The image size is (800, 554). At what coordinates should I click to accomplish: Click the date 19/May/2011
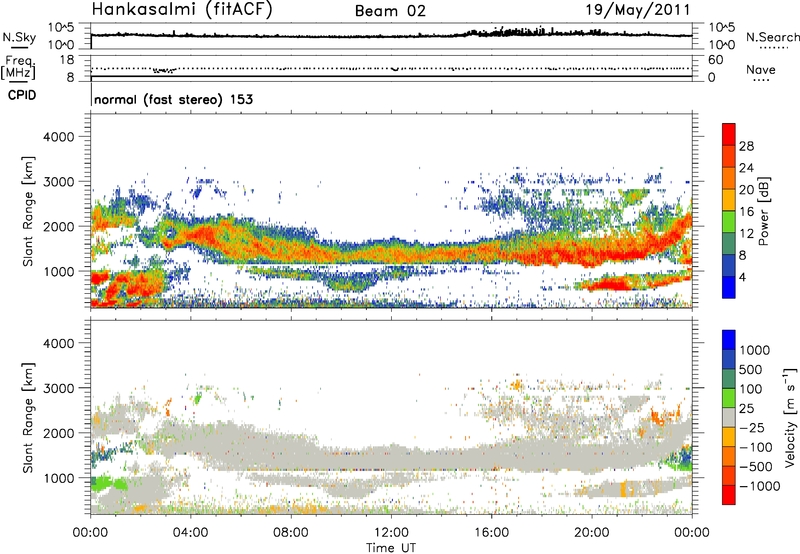coord(638,10)
